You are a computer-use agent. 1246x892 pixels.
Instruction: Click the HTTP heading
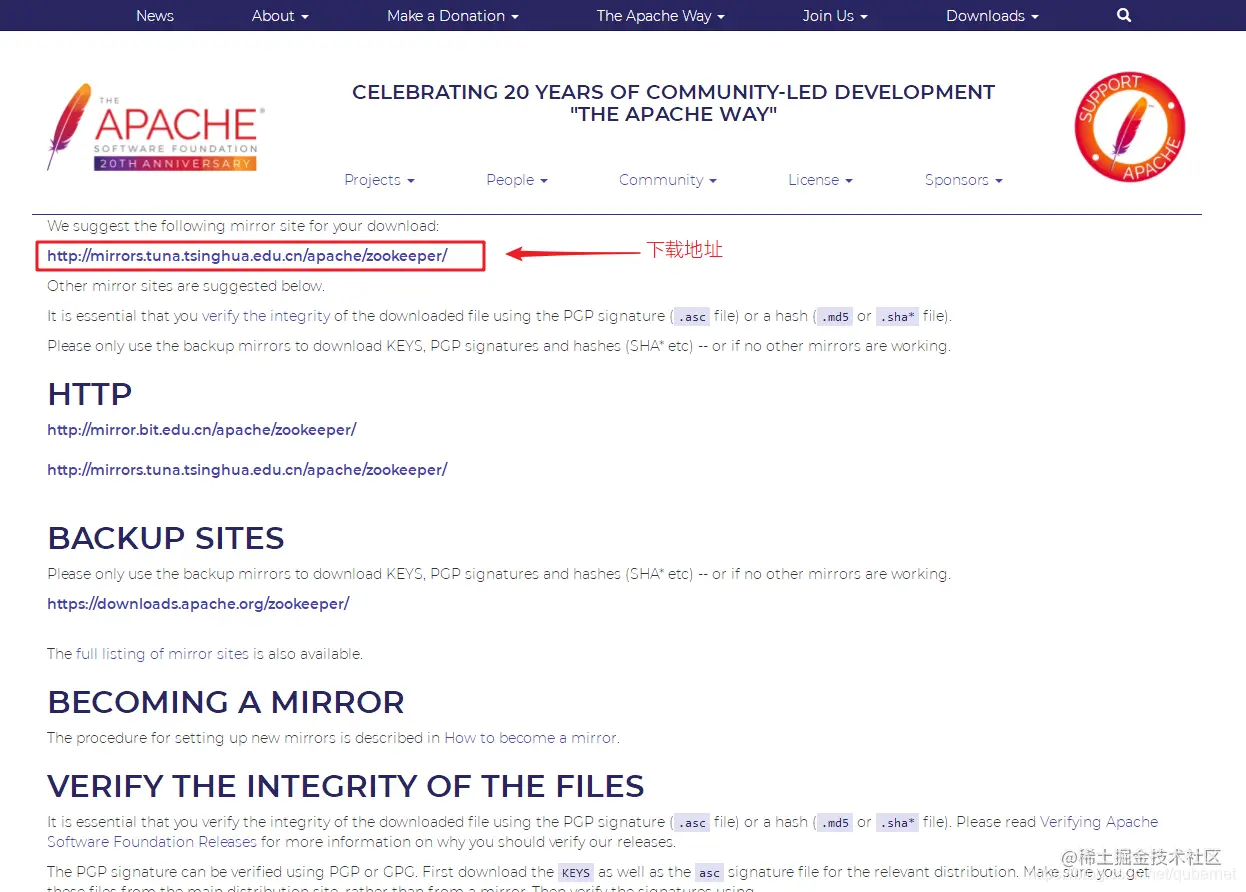click(x=90, y=394)
